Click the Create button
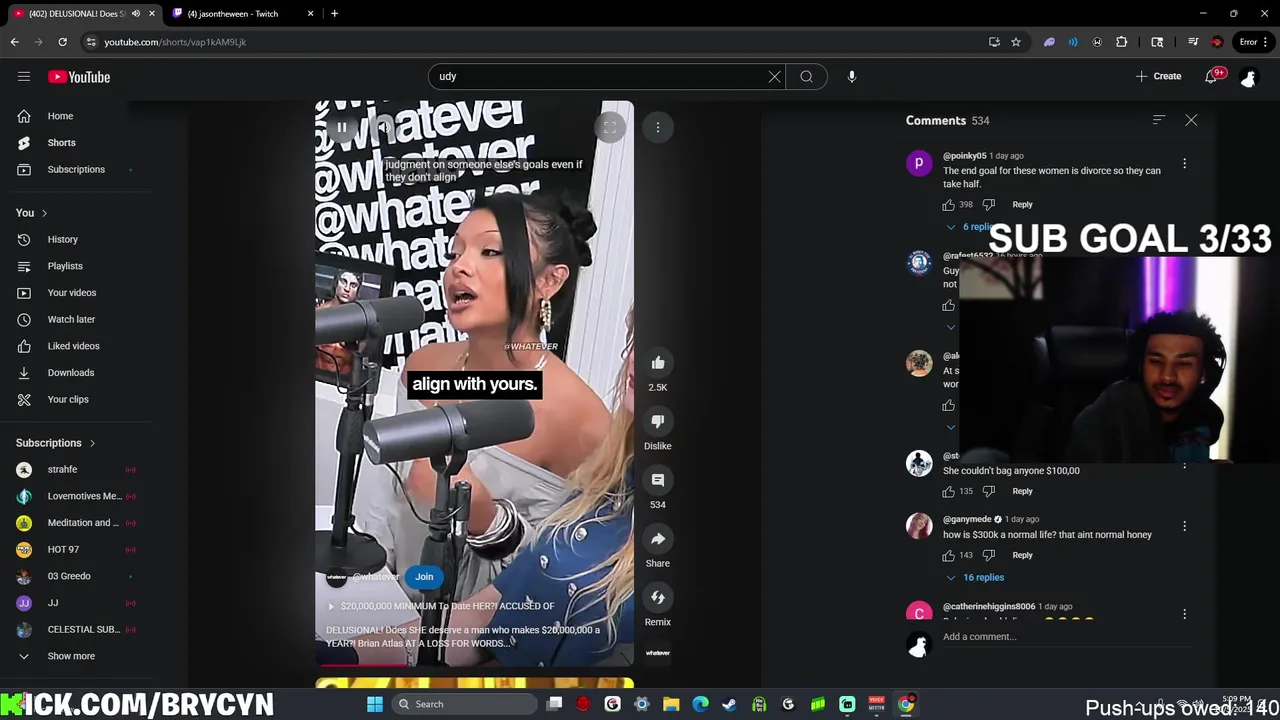This screenshot has width=1280, height=720. click(x=1159, y=76)
